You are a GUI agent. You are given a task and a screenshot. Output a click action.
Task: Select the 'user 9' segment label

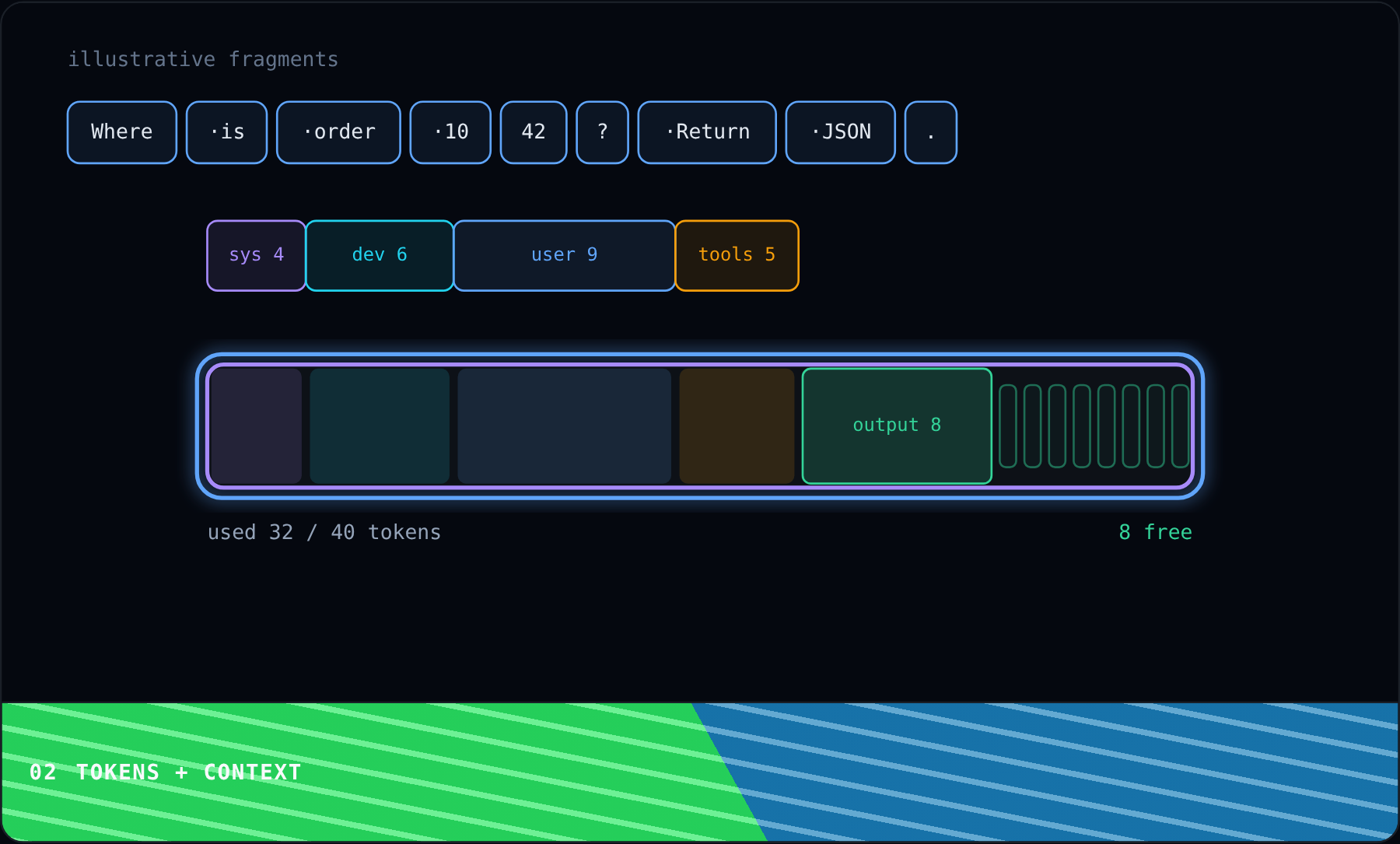[x=565, y=255]
